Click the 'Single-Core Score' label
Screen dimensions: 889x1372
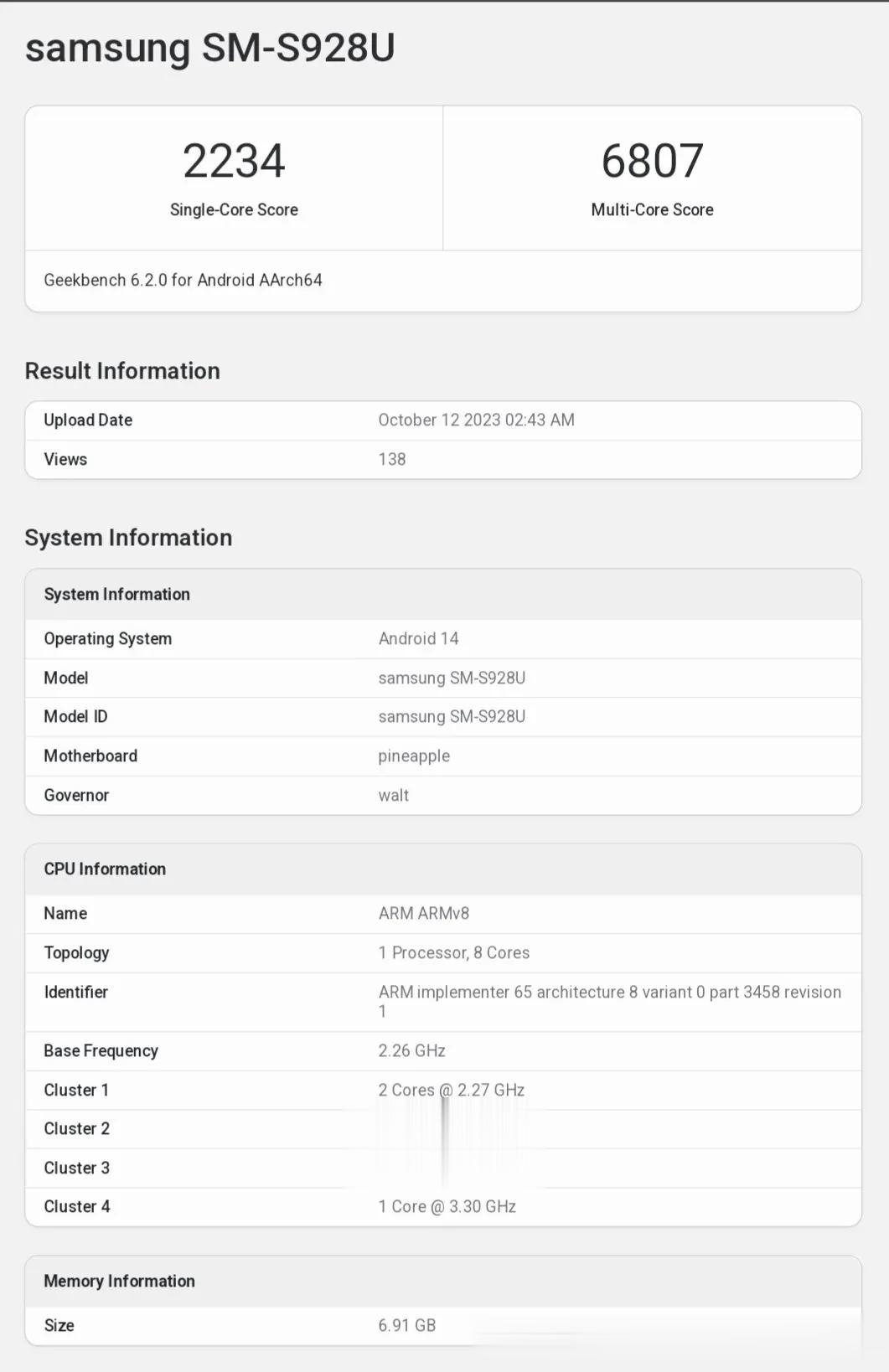click(x=234, y=209)
